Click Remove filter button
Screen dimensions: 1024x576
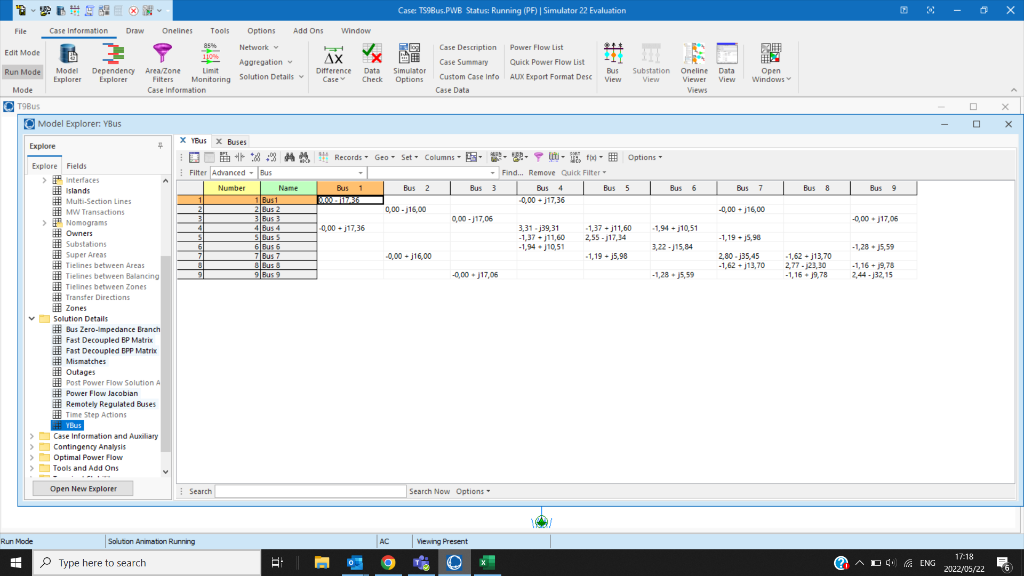541,173
